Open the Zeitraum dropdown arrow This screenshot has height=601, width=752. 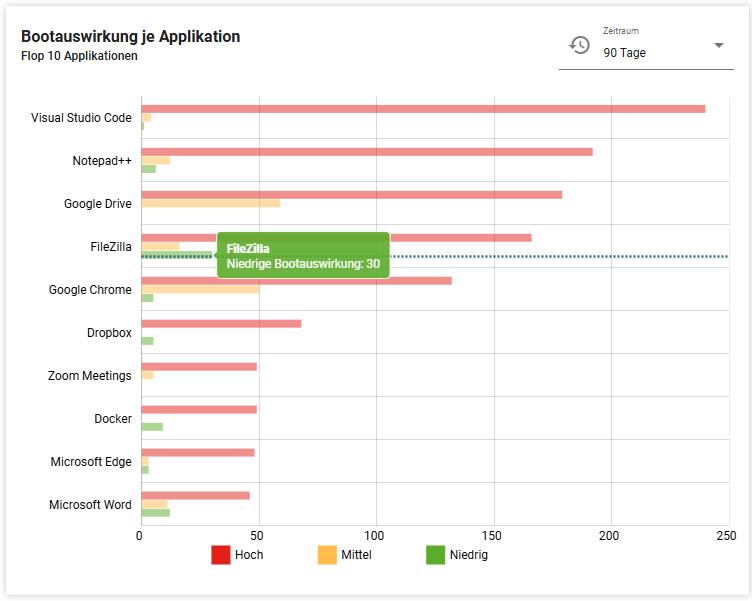pyautogui.click(x=718, y=46)
